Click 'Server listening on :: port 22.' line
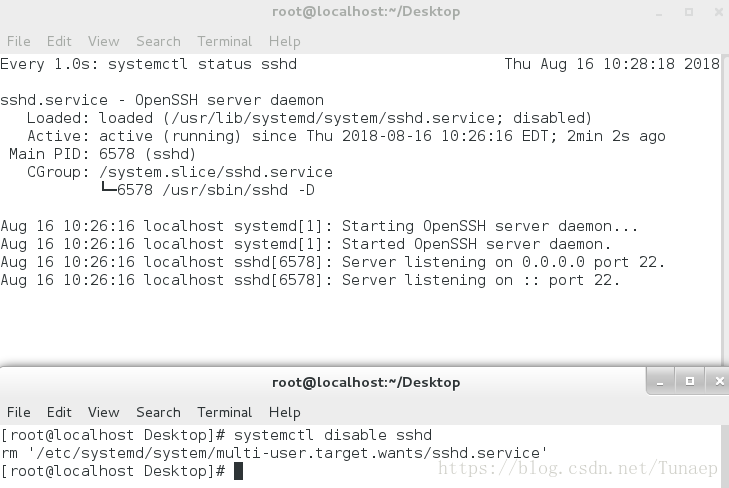This screenshot has width=729, height=488. click(x=310, y=281)
